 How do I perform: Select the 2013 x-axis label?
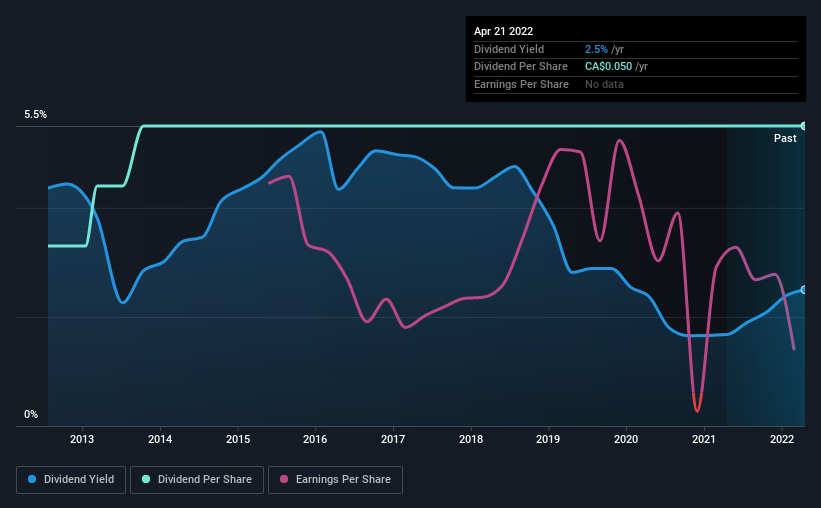pos(82,439)
